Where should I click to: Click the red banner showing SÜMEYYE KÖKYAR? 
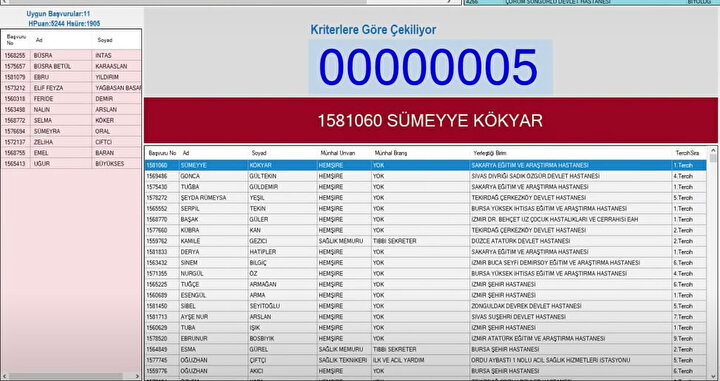pos(431,120)
